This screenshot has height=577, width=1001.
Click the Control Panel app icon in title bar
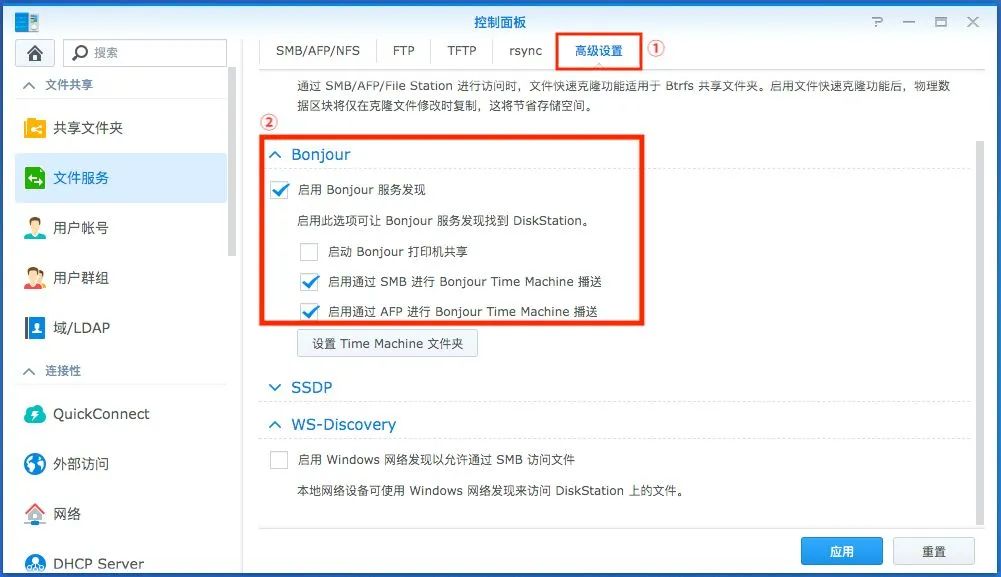(27, 22)
